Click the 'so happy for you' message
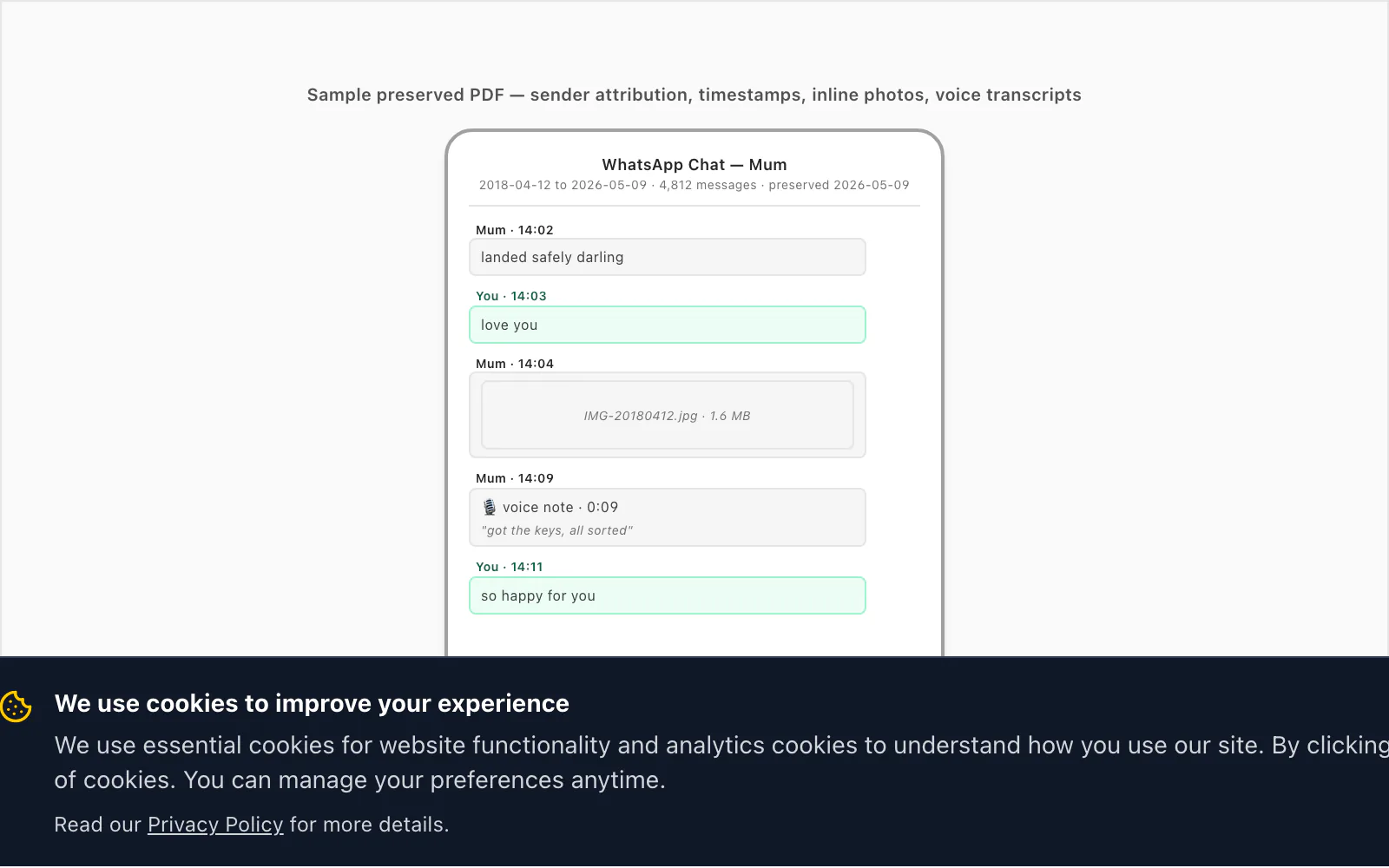 click(x=668, y=595)
